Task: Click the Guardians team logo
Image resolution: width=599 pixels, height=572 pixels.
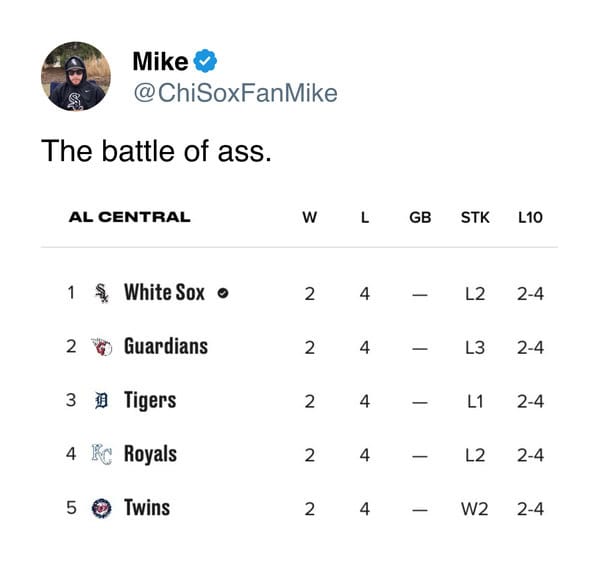Action: pos(101,347)
